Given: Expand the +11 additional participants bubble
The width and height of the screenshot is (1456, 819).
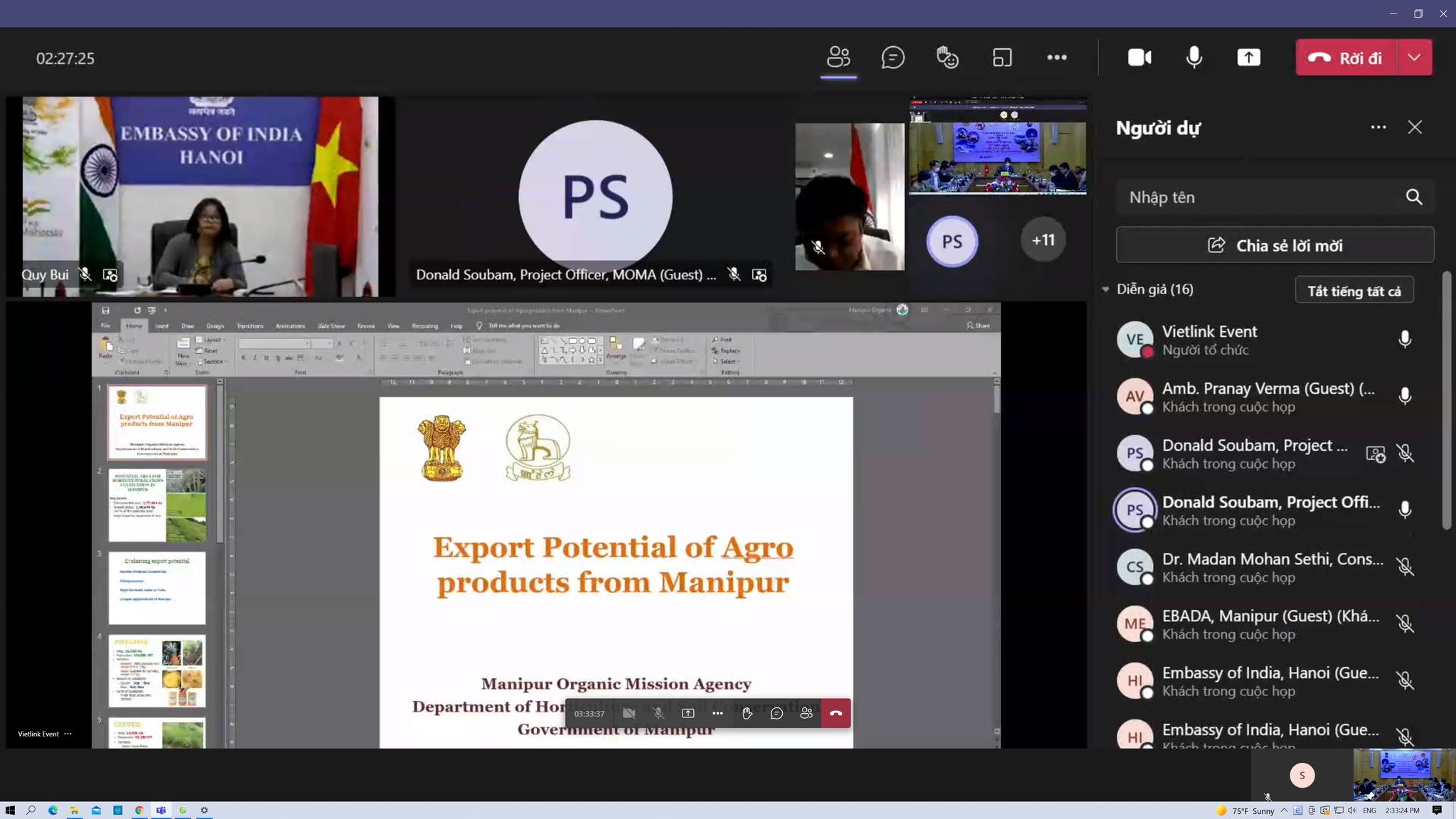Looking at the screenshot, I should [1043, 240].
